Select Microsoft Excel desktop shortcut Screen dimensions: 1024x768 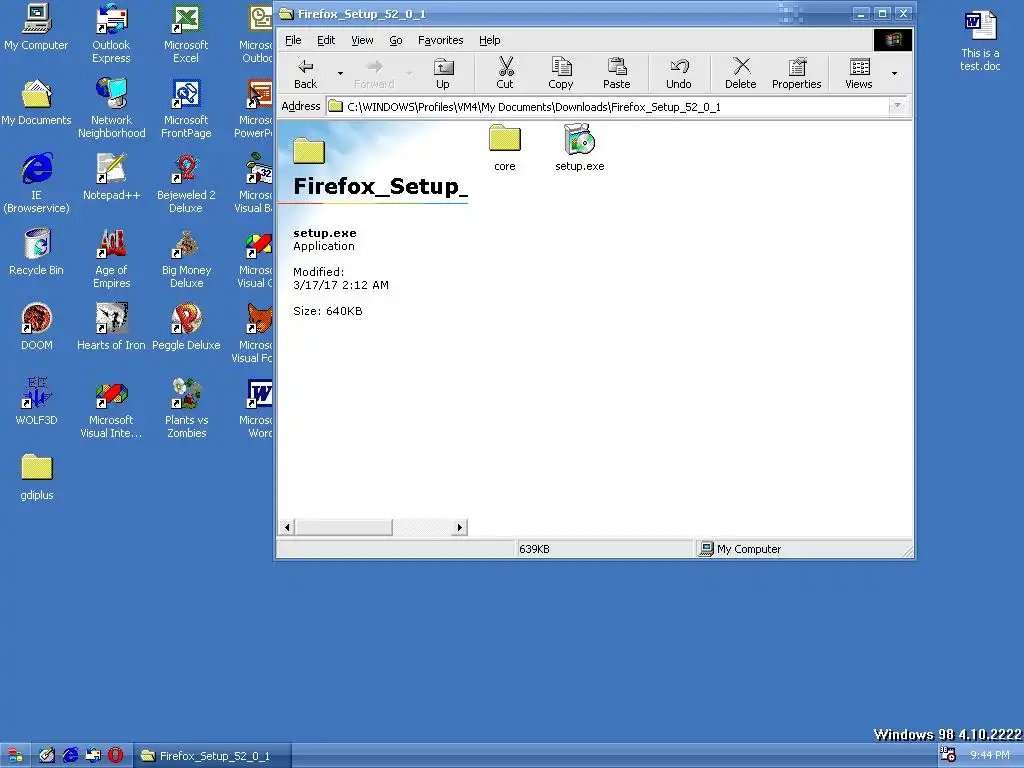[x=185, y=34]
